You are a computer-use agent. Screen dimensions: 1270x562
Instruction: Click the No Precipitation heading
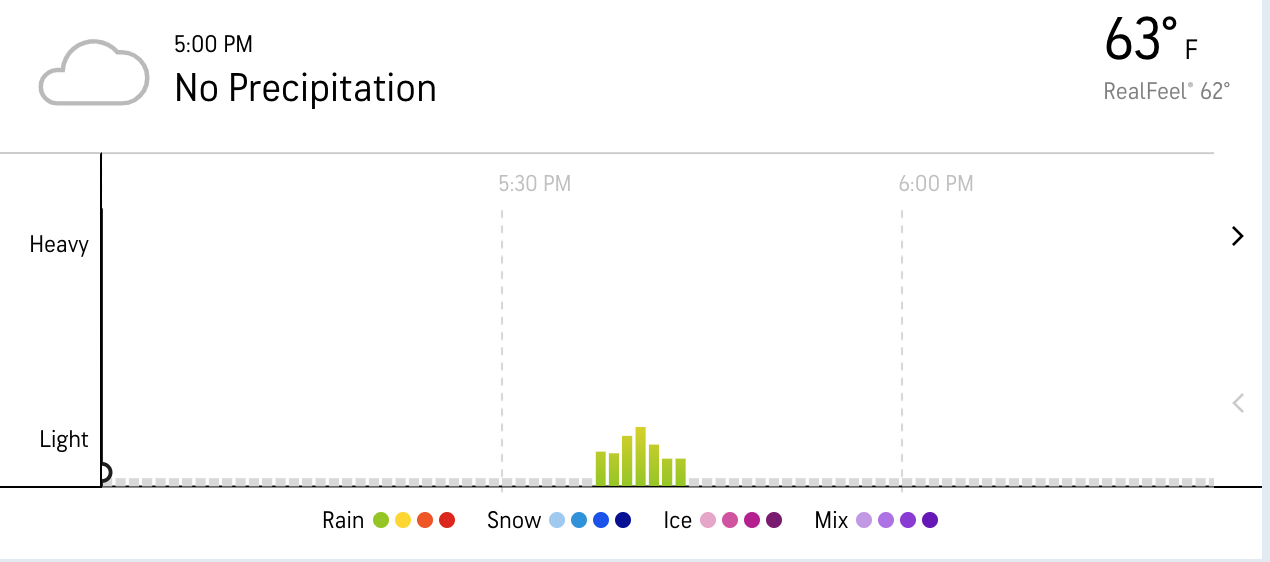coord(305,88)
